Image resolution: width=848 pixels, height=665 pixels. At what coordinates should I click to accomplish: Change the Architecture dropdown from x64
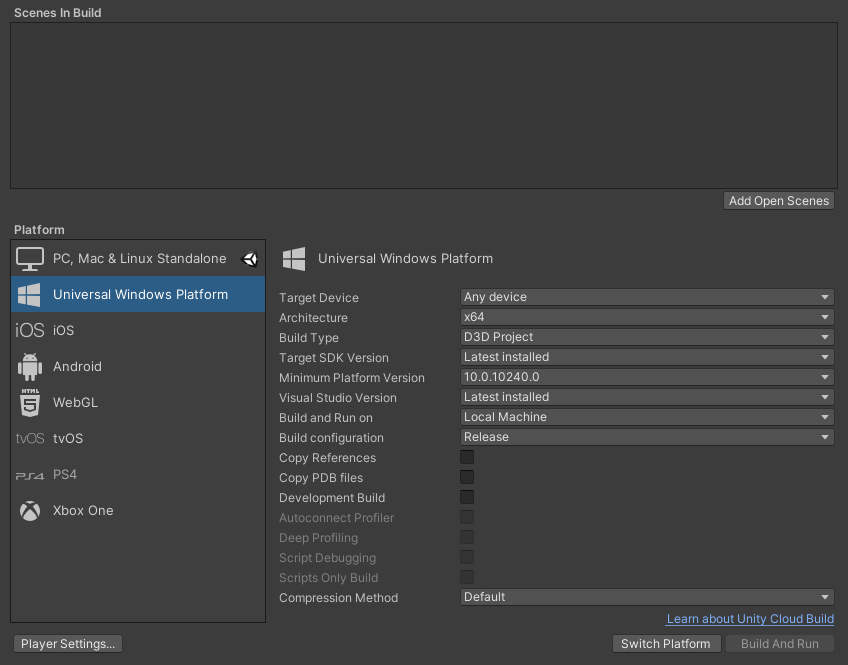click(x=645, y=317)
